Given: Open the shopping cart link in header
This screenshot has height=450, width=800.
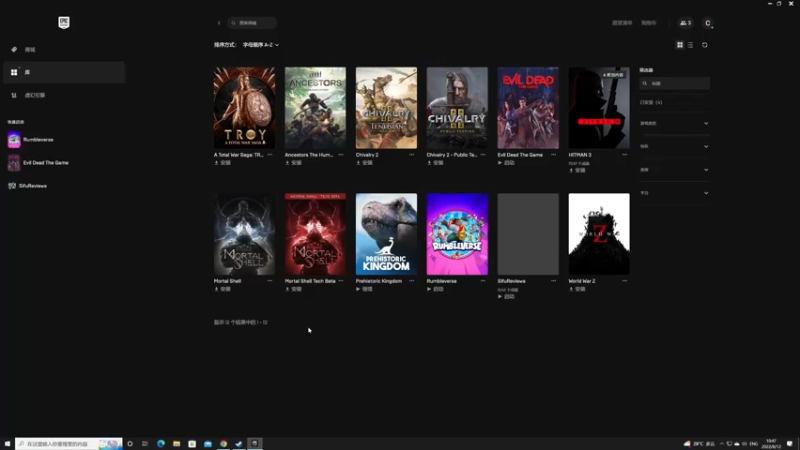Looking at the screenshot, I should (x=648, y=23).
